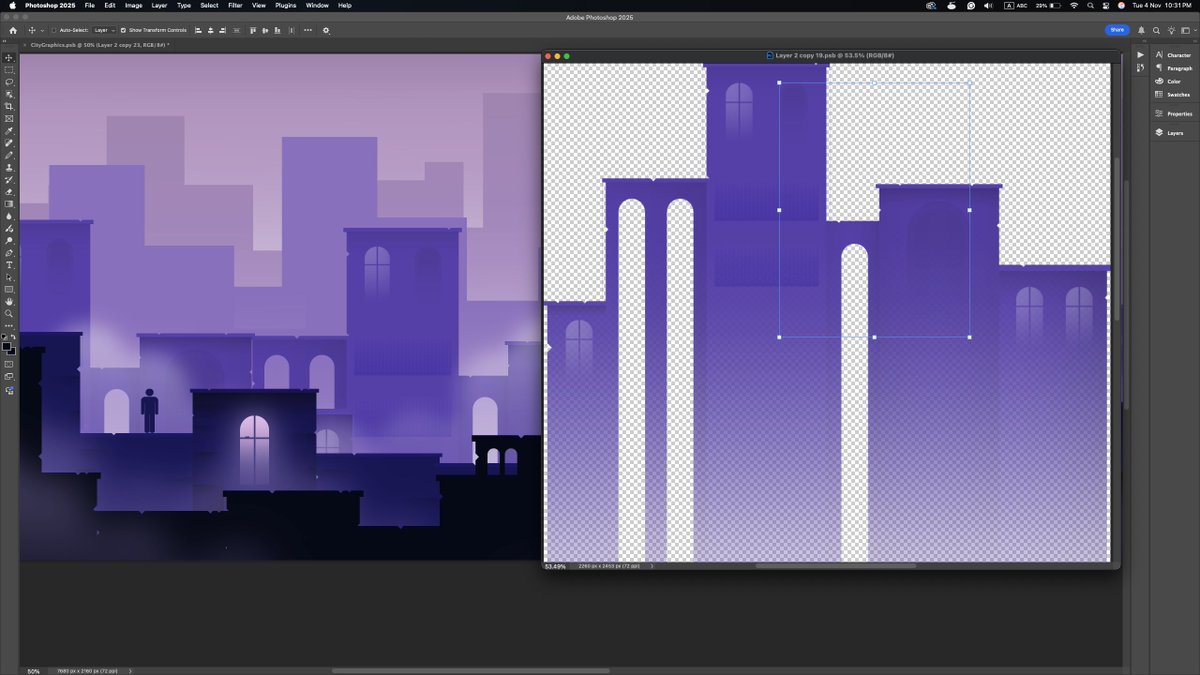This screenshot has height=675, width=1200.
Task: Toggle Quick Mask mode
Action: [8, 364]
